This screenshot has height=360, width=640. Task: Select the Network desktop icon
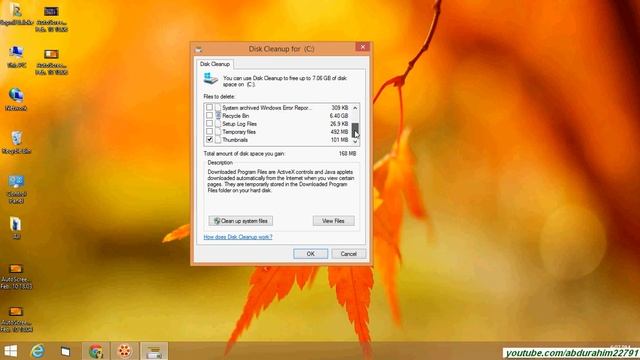click(x=16, y=99)
